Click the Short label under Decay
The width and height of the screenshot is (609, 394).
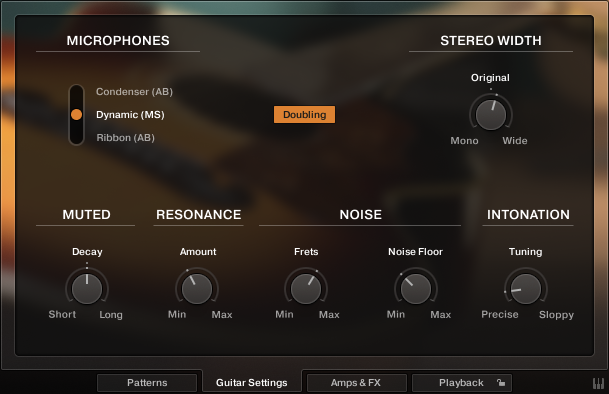click(62, 314)
